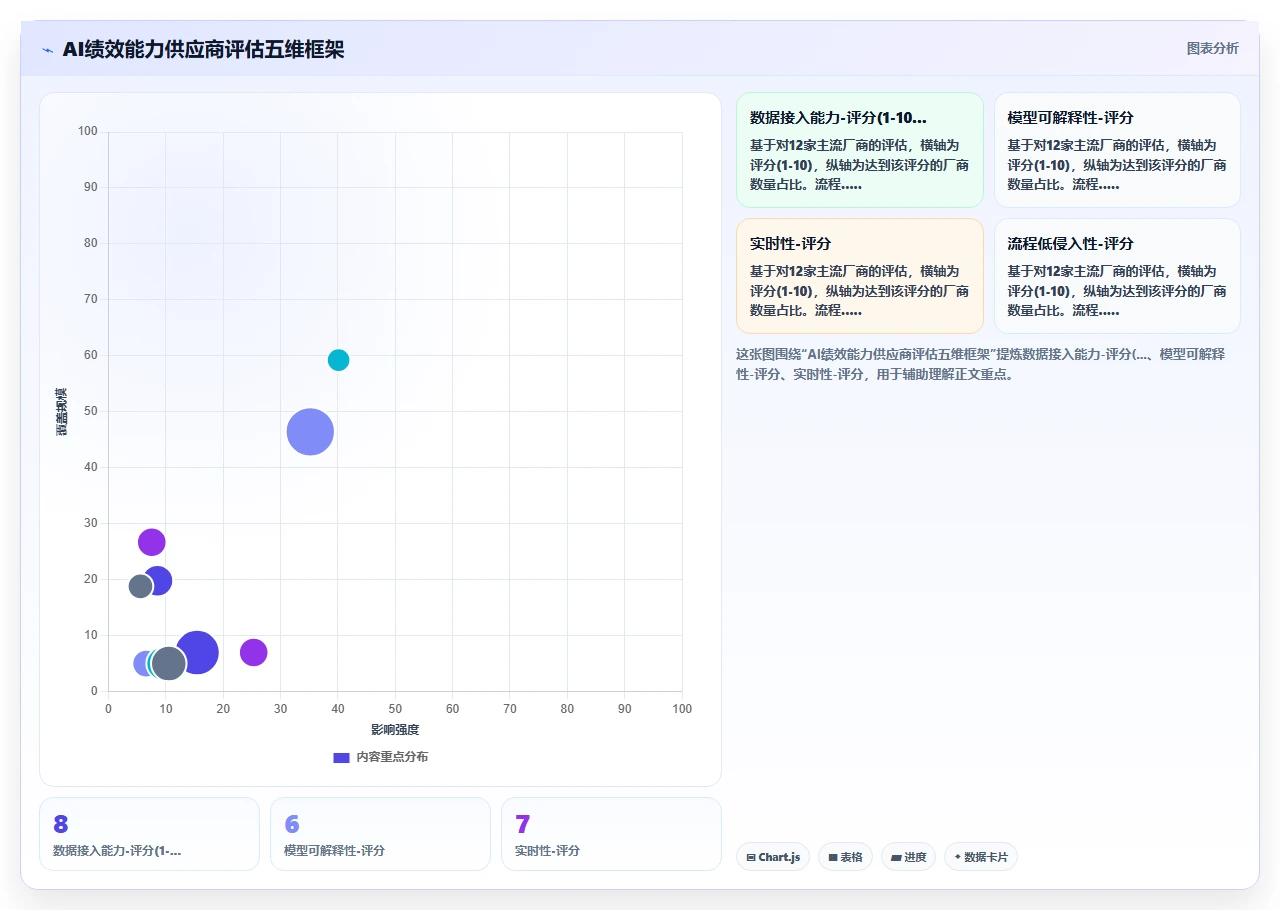Image resolution: width=1280 pixels, height=910 pixels.
Task: Click the 内容重点分布 legend color box
Action: click(x=341, y=757)
